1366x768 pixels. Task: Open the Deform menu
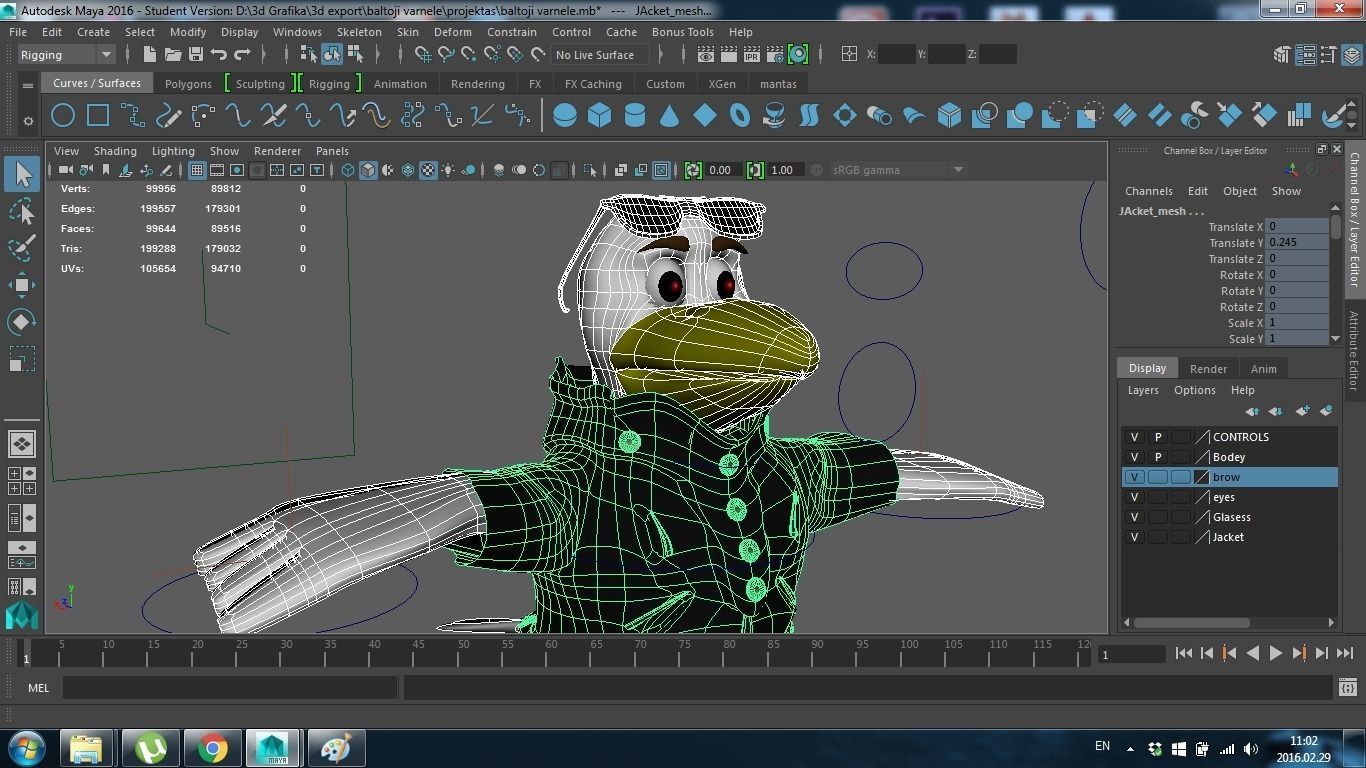tap(452, 32)
